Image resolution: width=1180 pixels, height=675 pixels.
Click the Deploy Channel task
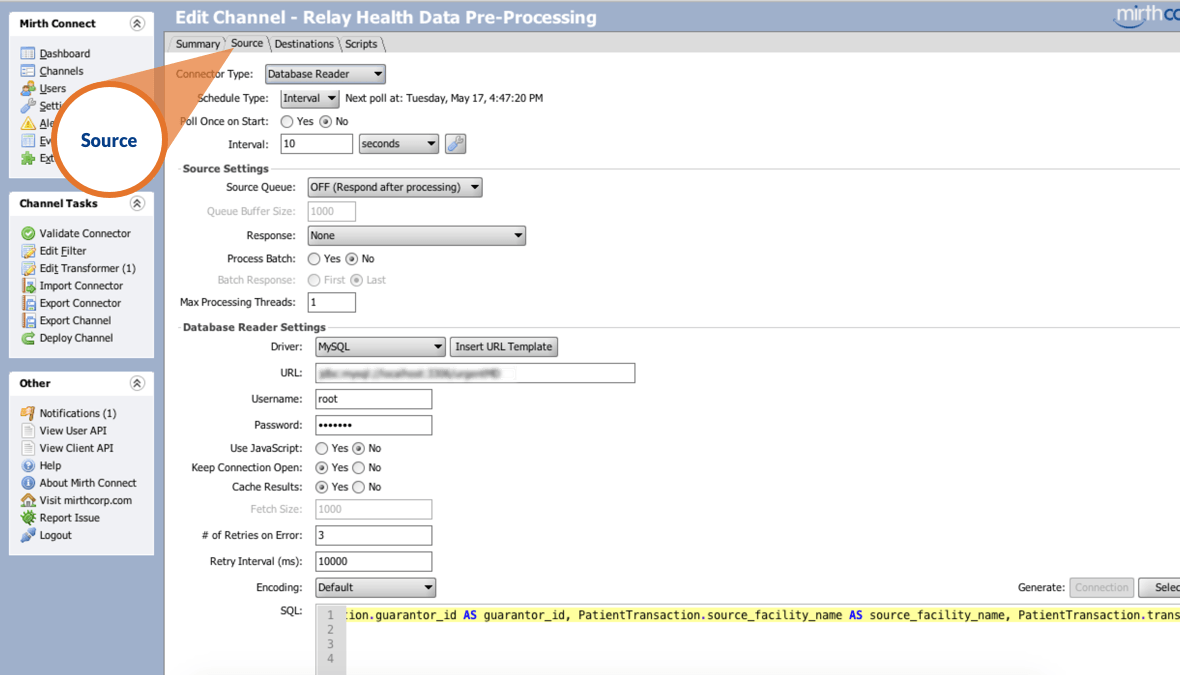click(76, 338)
